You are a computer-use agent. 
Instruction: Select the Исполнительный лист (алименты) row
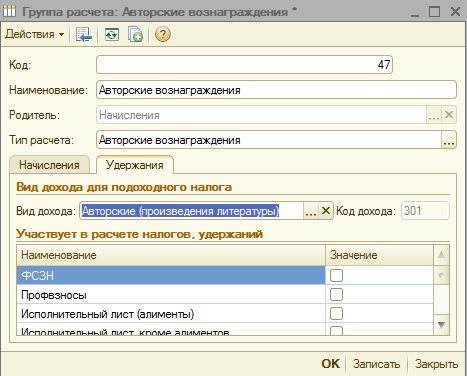coord(171,314)
